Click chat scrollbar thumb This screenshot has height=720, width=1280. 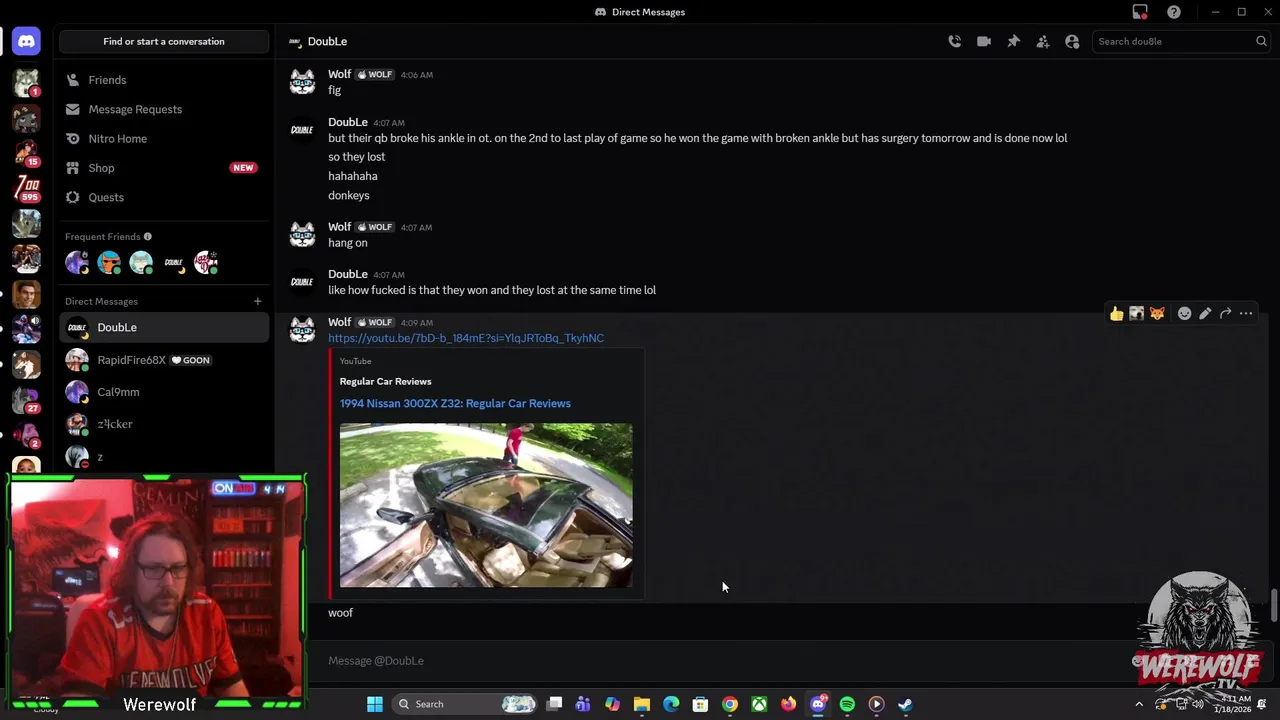point(1274,607)
